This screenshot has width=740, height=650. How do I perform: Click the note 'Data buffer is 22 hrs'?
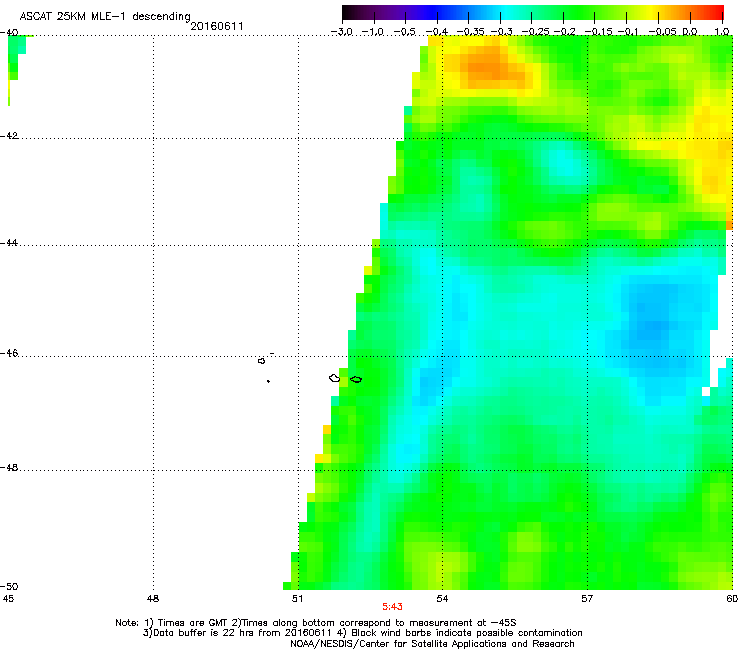198,633
